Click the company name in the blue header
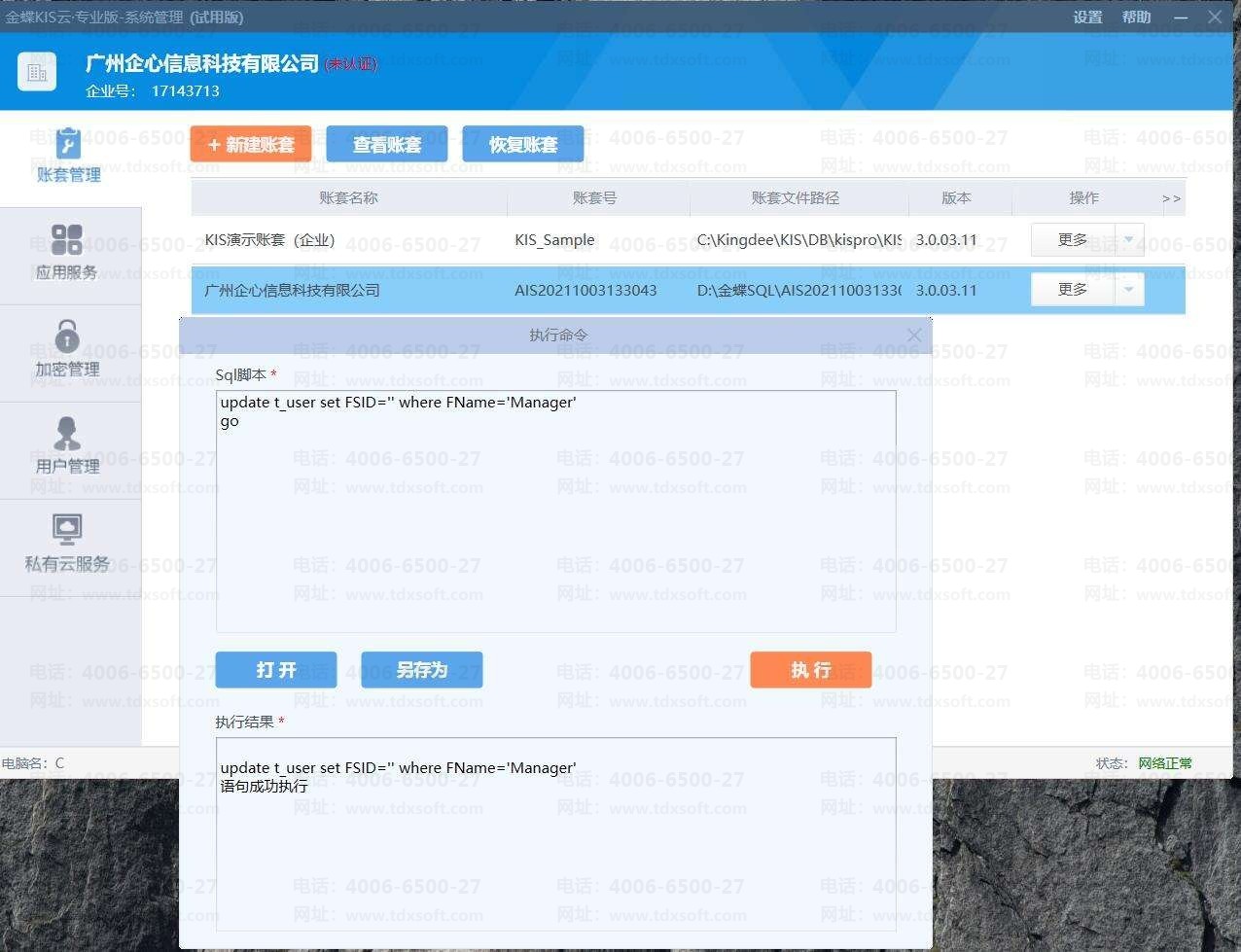This screenshot has width=1241, height=952. coord(202,63)
